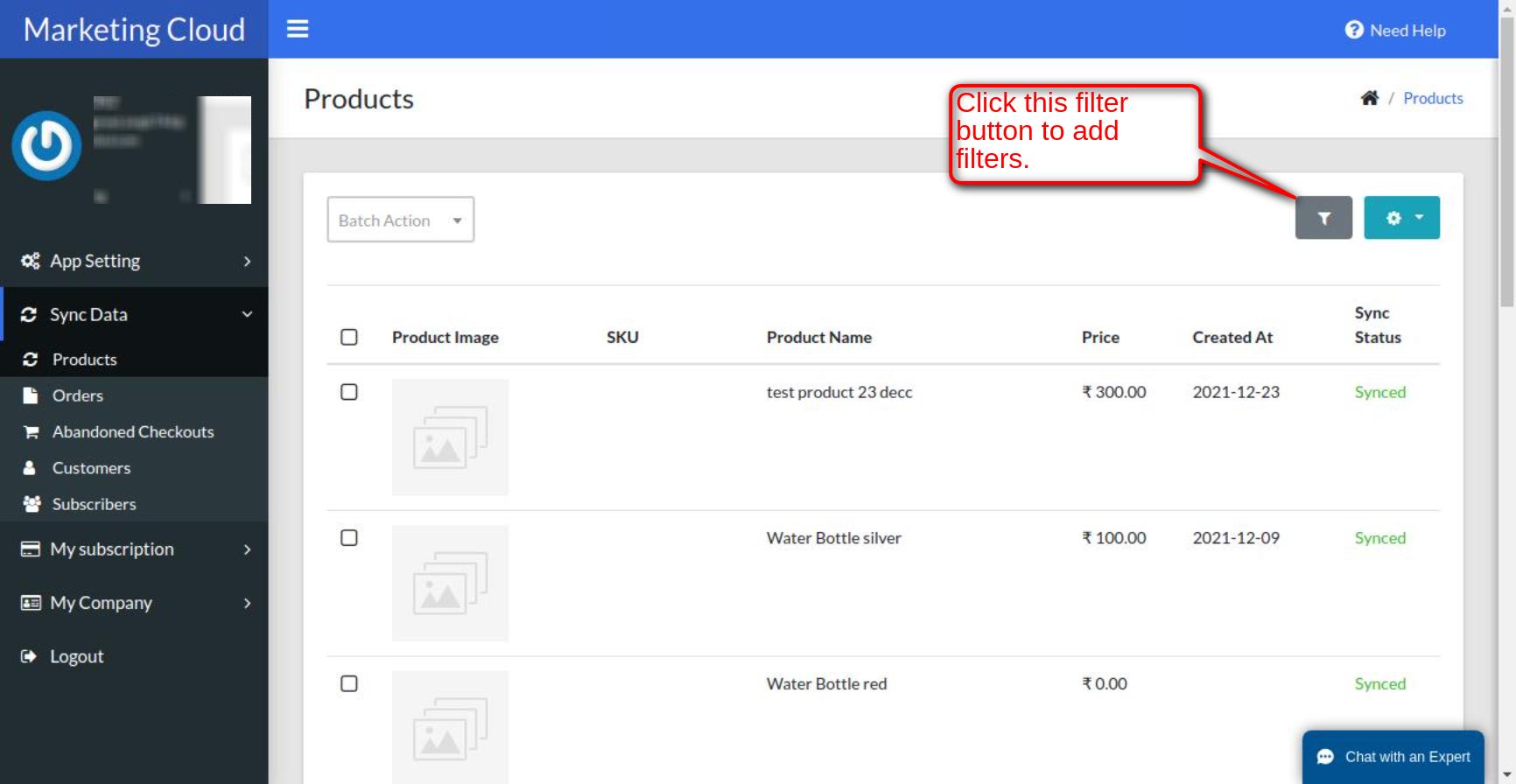Screen dimensions: 1516x784
Task: Open the App Setting menu label
Action: pos(95,261)
